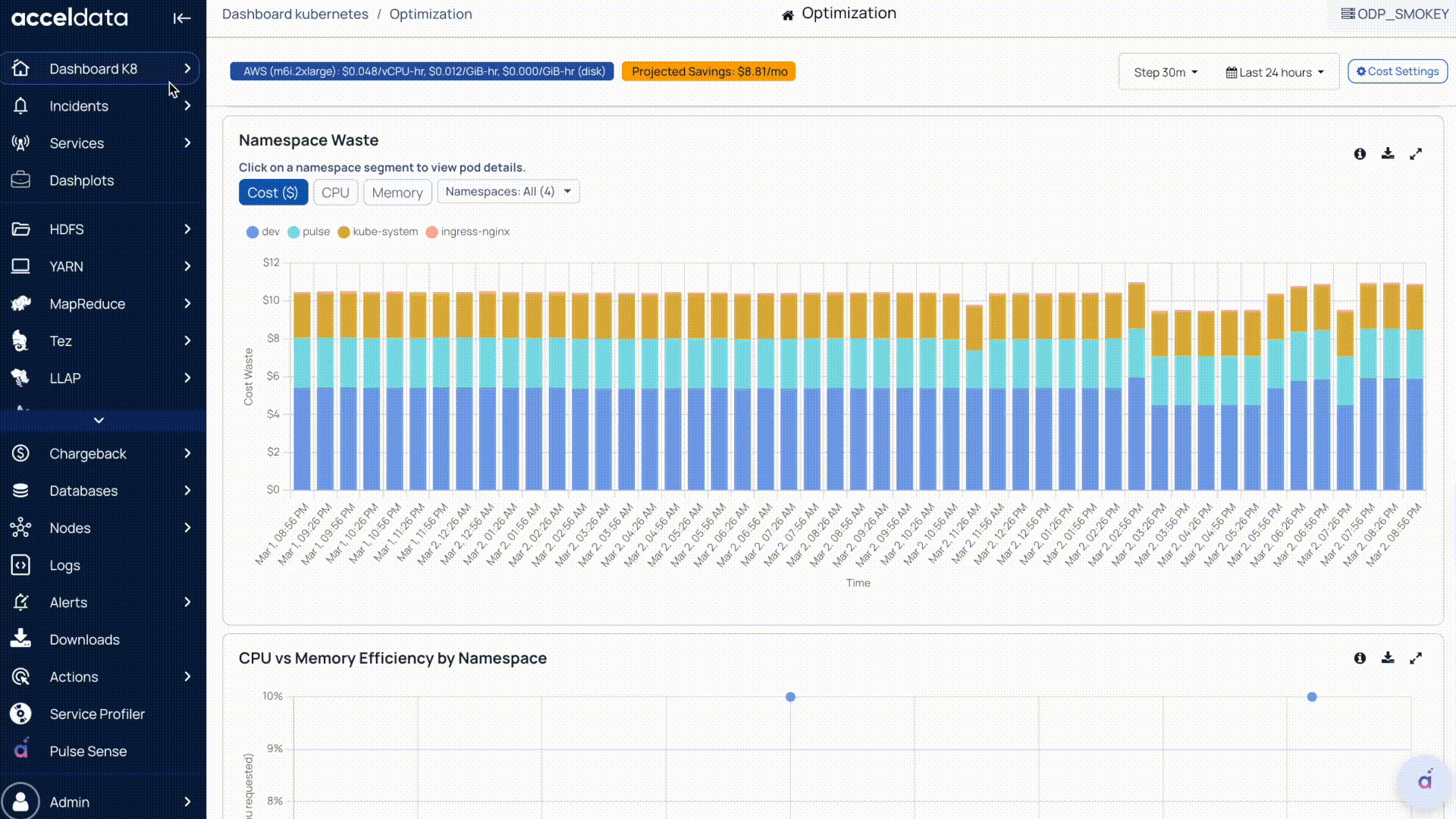The height and width of the screenshot is (819, 1456).
Task: Switch waste view to CPU
Action: click(335, 193)
